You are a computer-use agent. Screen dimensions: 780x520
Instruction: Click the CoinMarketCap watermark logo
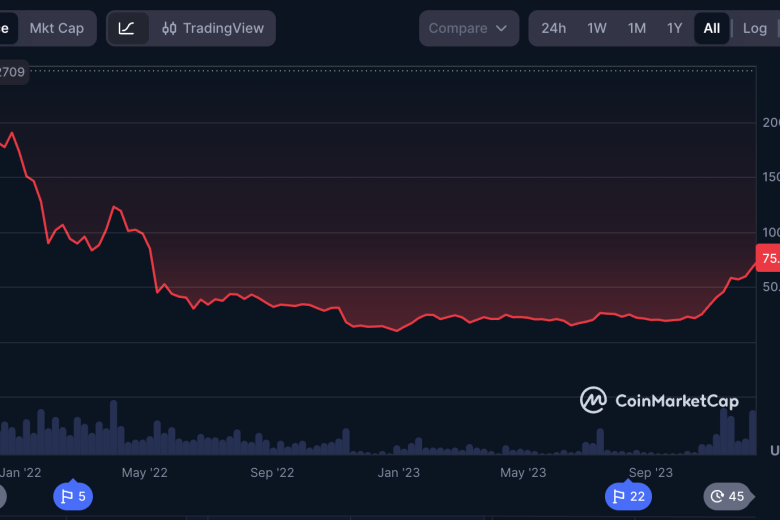coord(659,401)
